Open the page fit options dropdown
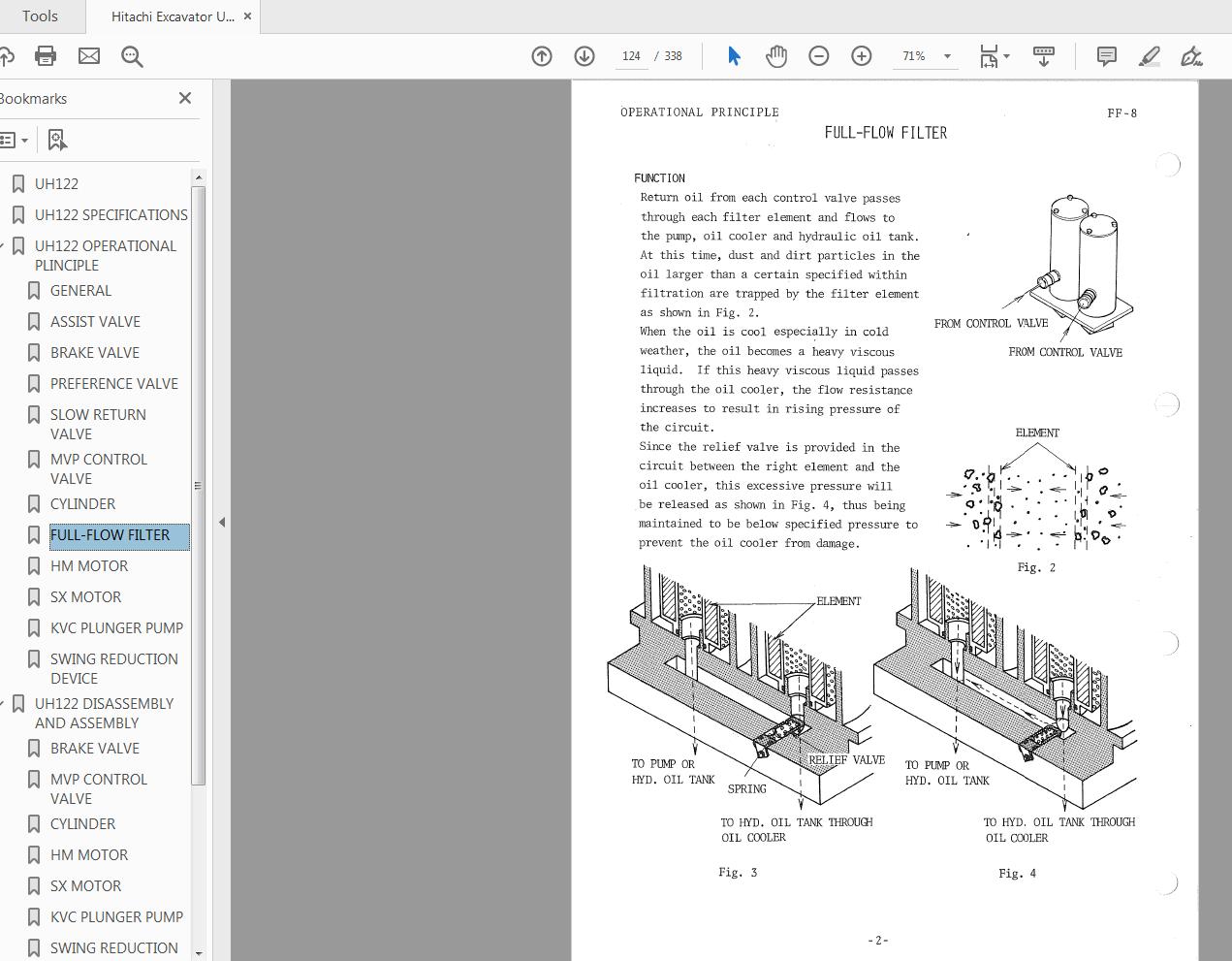The width and height of the screenshot is (1232, 961). tap(994, 56)
